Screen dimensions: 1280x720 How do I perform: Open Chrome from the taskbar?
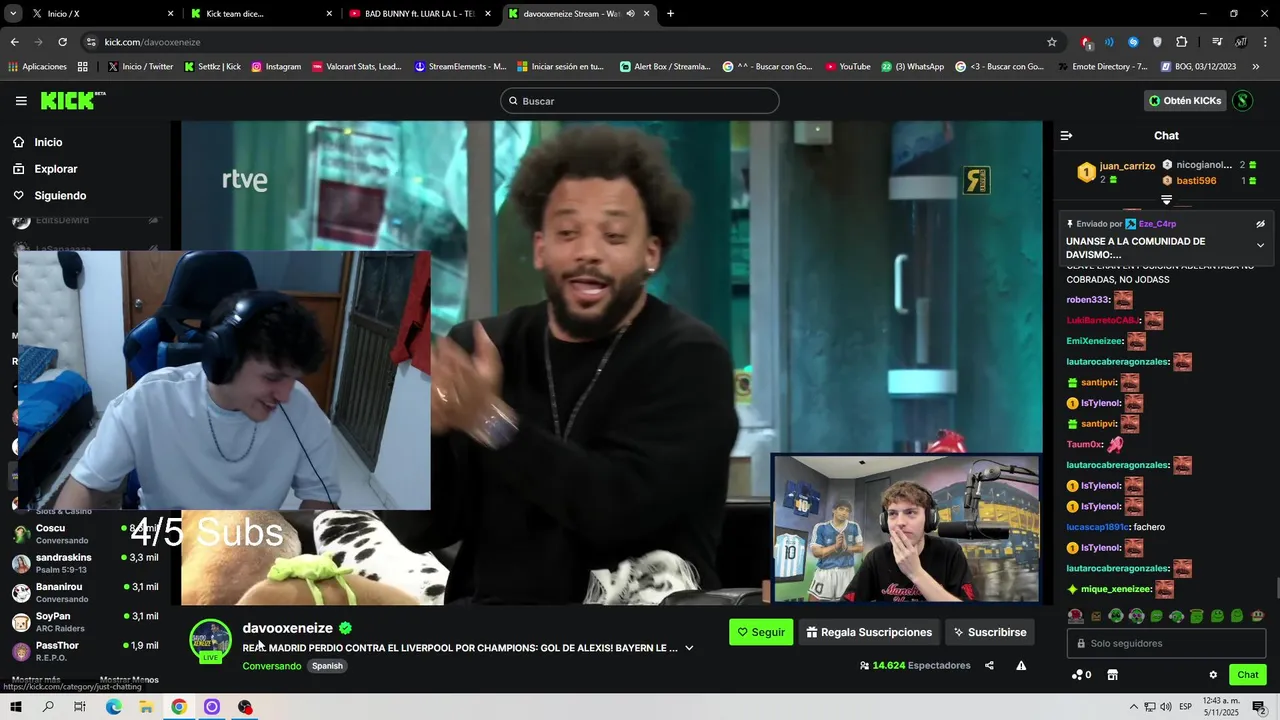coord(179,707)
